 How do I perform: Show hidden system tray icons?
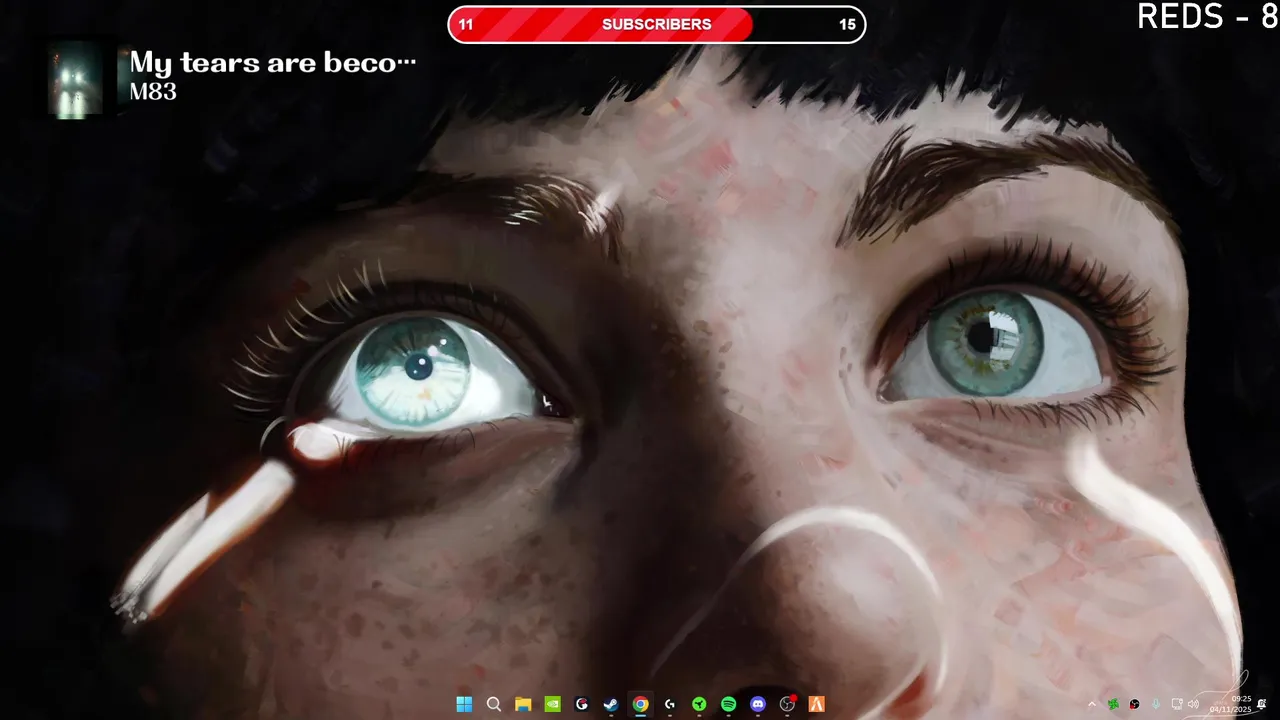tap(1092, 704)
